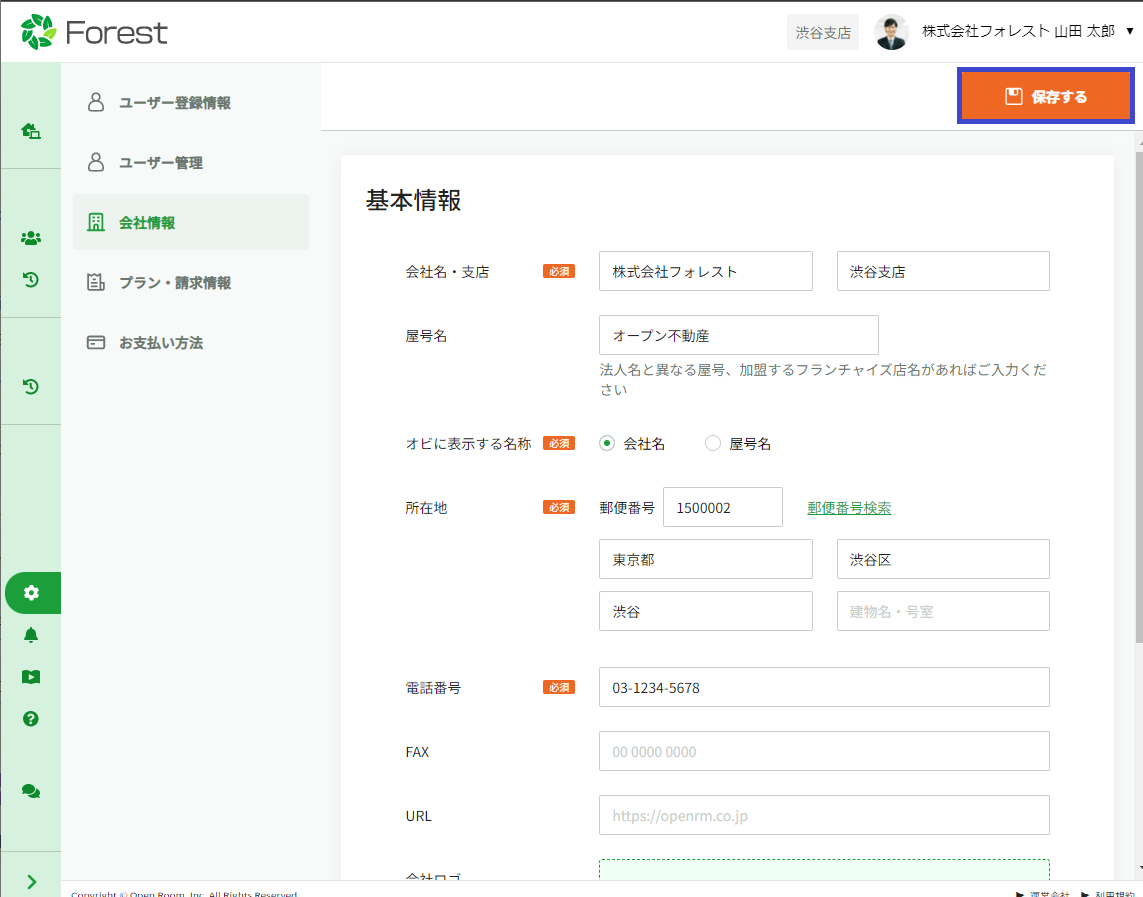The width and height of the screenshot is (1143, 897).
Task: Click the 建物名・号室 field
Action: (943, 611)
